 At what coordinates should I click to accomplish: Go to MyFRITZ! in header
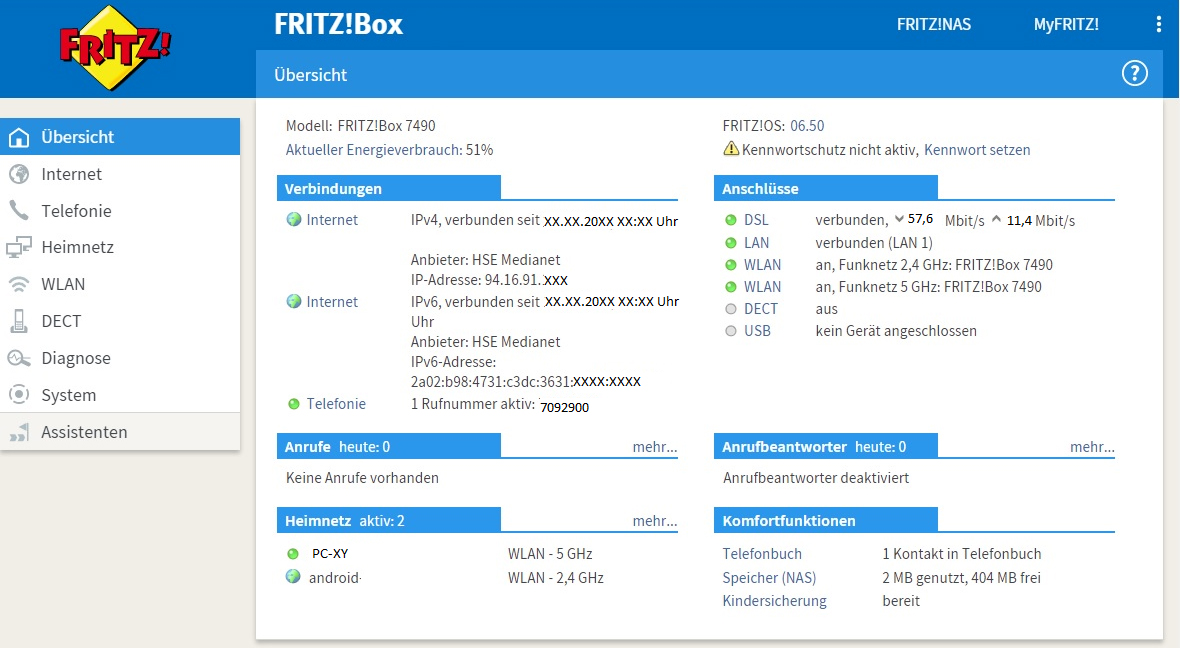tap(1066, 25)
